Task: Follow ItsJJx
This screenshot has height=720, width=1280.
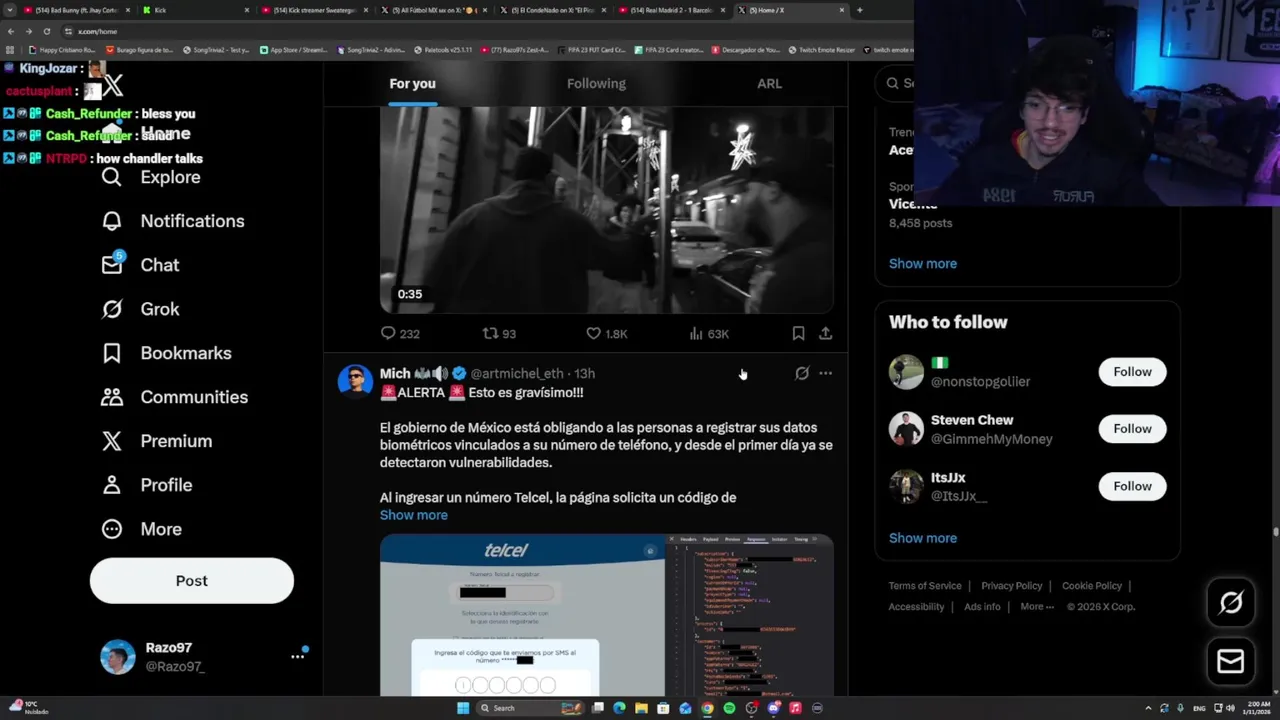Action: pos(1132,486)
